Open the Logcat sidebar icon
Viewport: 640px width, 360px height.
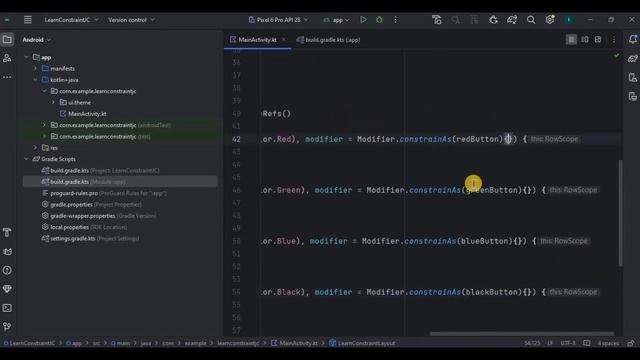(x=7, y=251)
